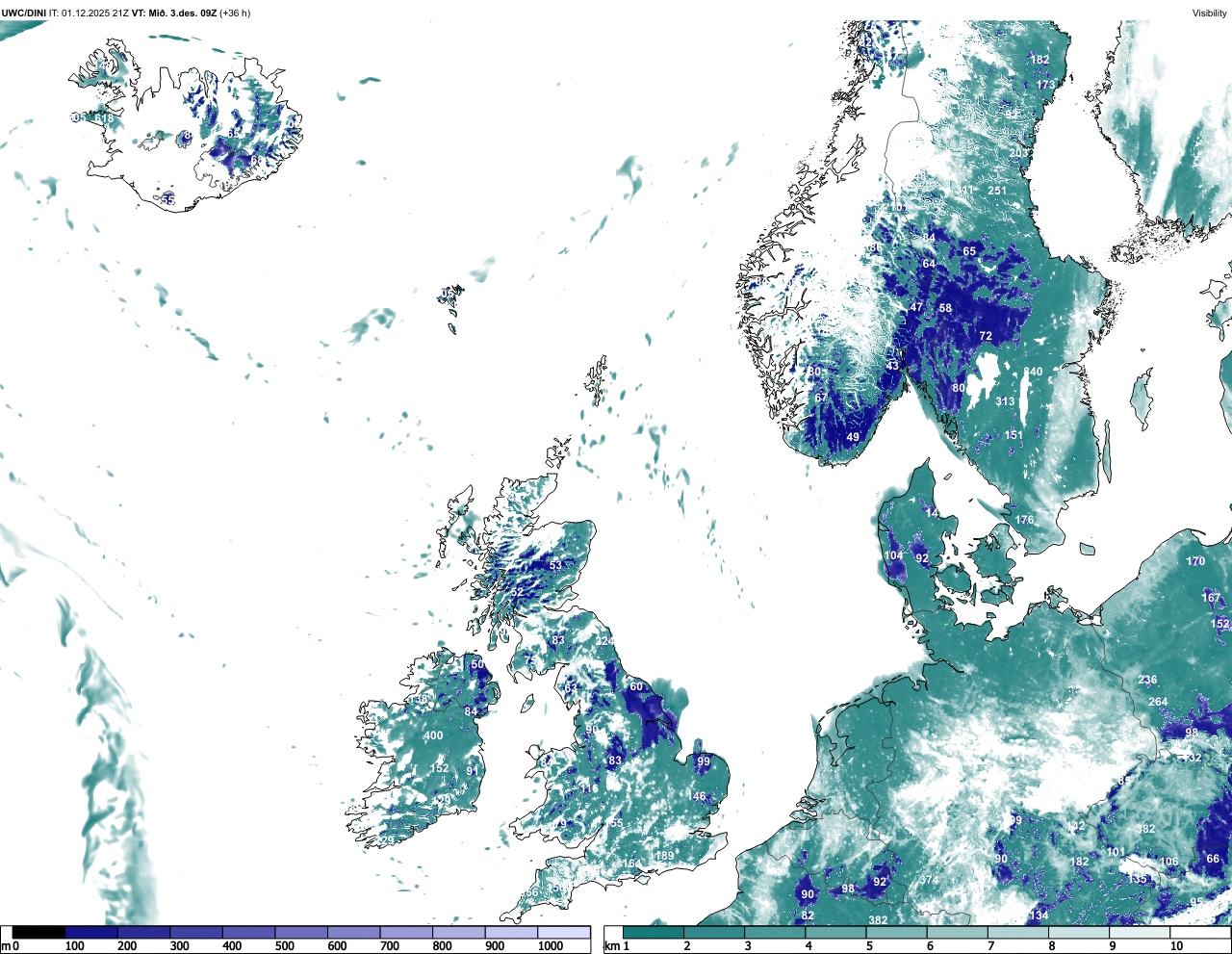Click the '400' value over Ireland

pyautogui.click(x=433, y=735)
